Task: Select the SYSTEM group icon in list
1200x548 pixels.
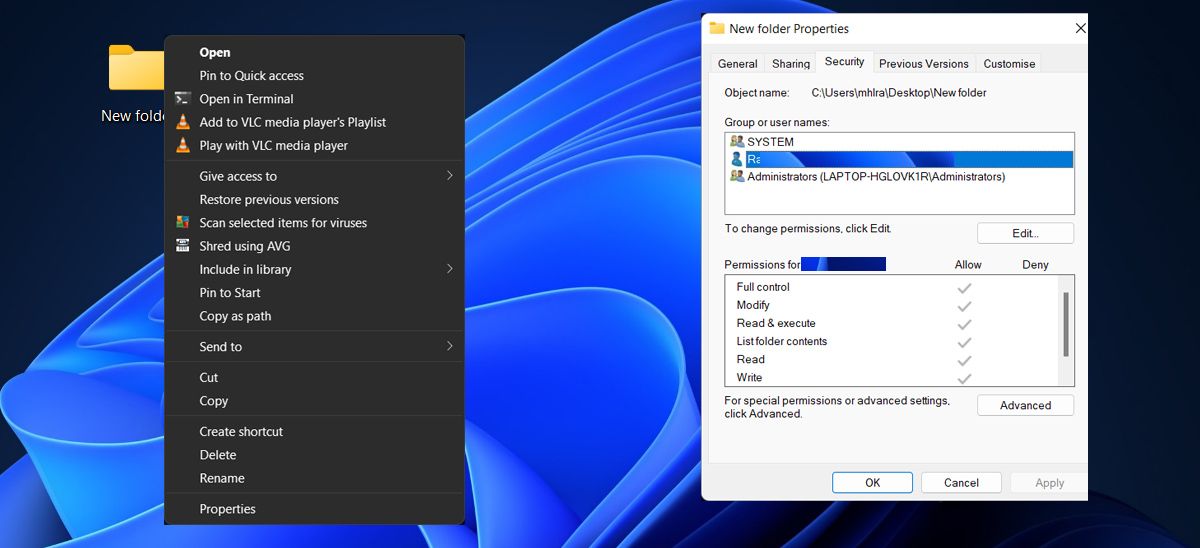Action: coord(738,142)
